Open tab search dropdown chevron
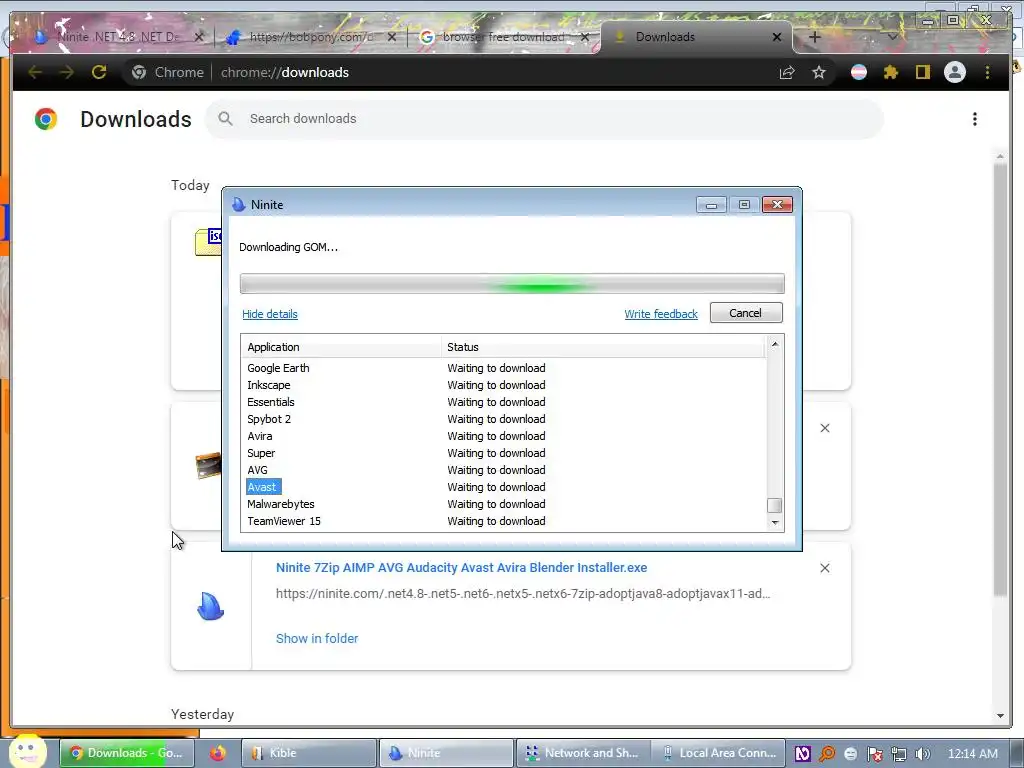The width and height of the screenshot is (1024, 768). [x=892, y=37]
